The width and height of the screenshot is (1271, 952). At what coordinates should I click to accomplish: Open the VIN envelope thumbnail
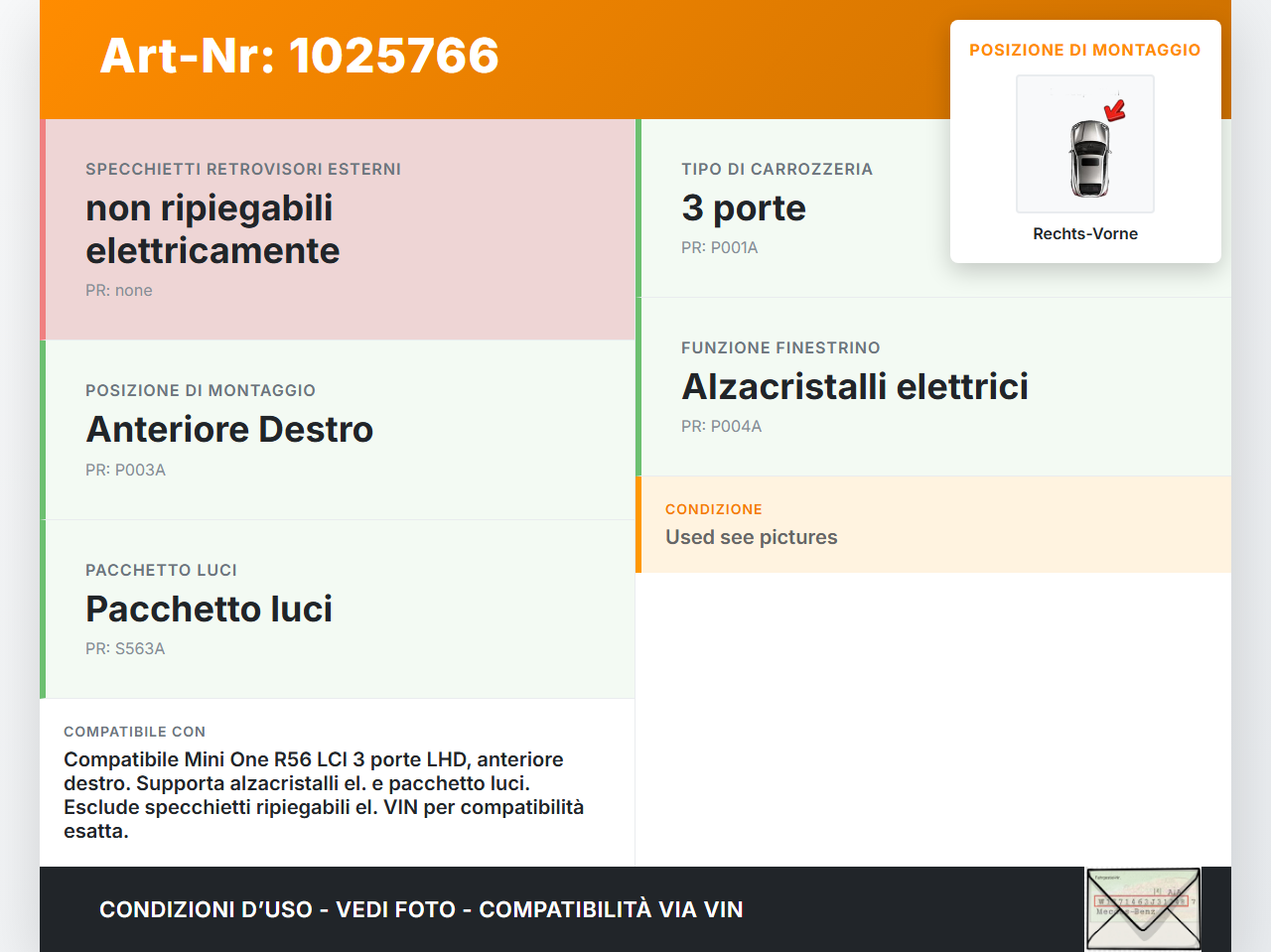[x=1142, y=908]
